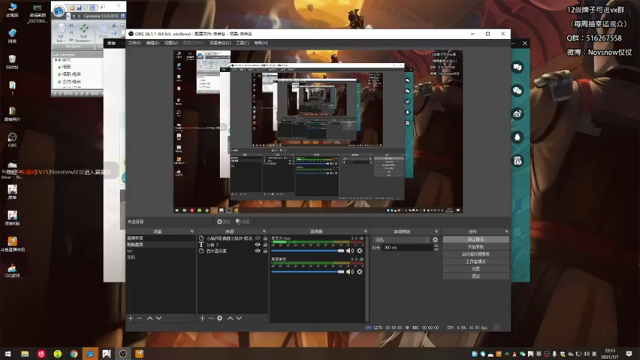Open the scene transition type dropdown

pyautogui.click(x=402, y=240)
